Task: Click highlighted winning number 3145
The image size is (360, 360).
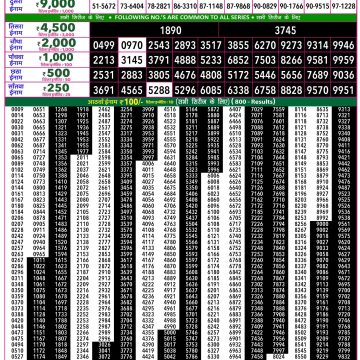Action: pos(132,60)
